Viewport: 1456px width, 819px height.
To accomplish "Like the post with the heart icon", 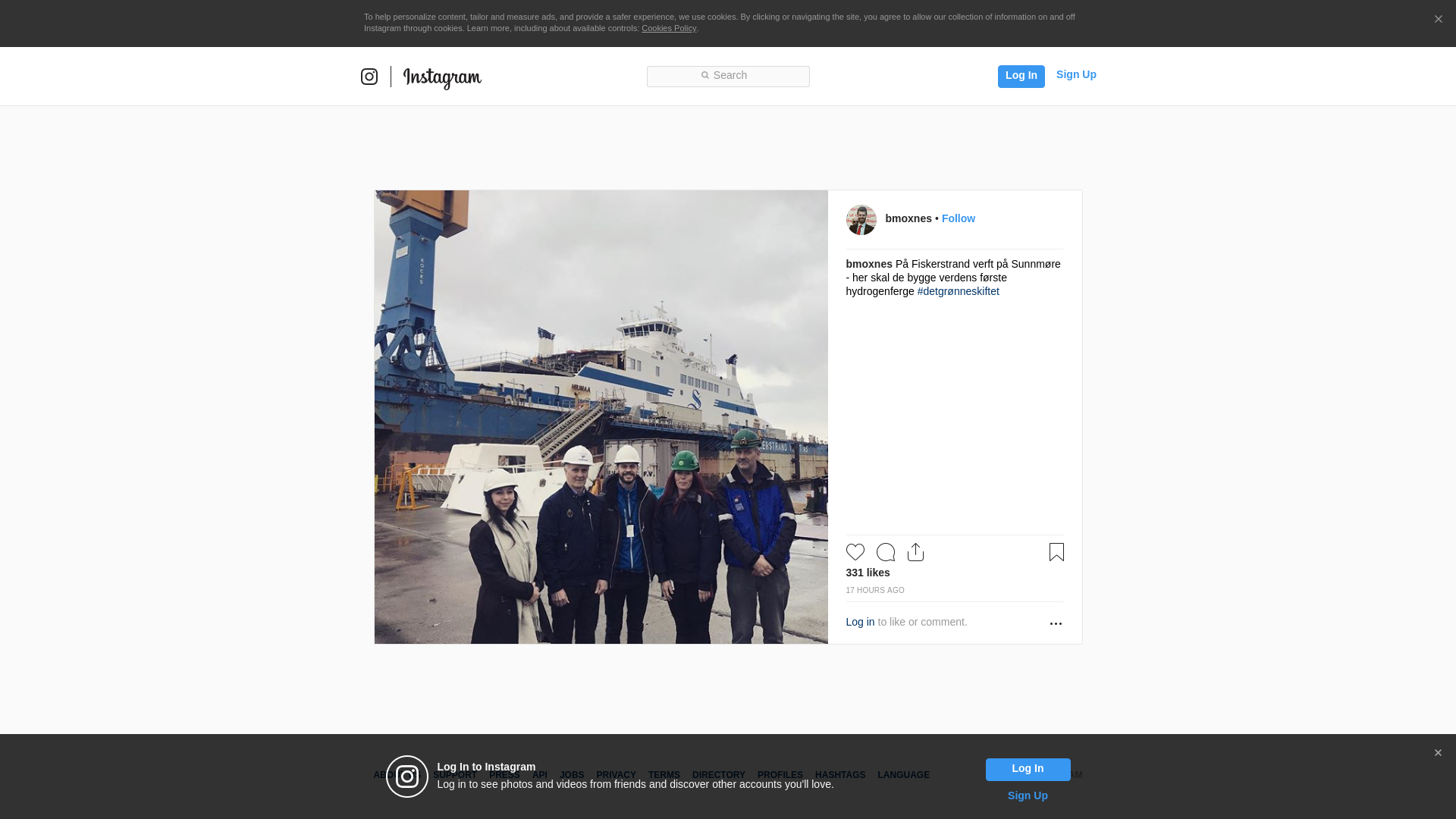I will click(x=855, y=552).
